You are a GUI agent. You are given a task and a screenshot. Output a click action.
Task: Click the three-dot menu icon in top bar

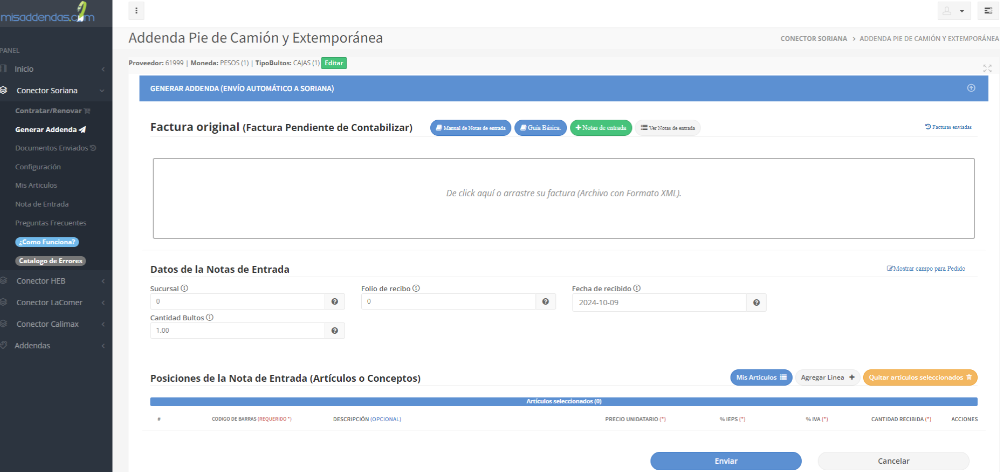pos(137,11)
